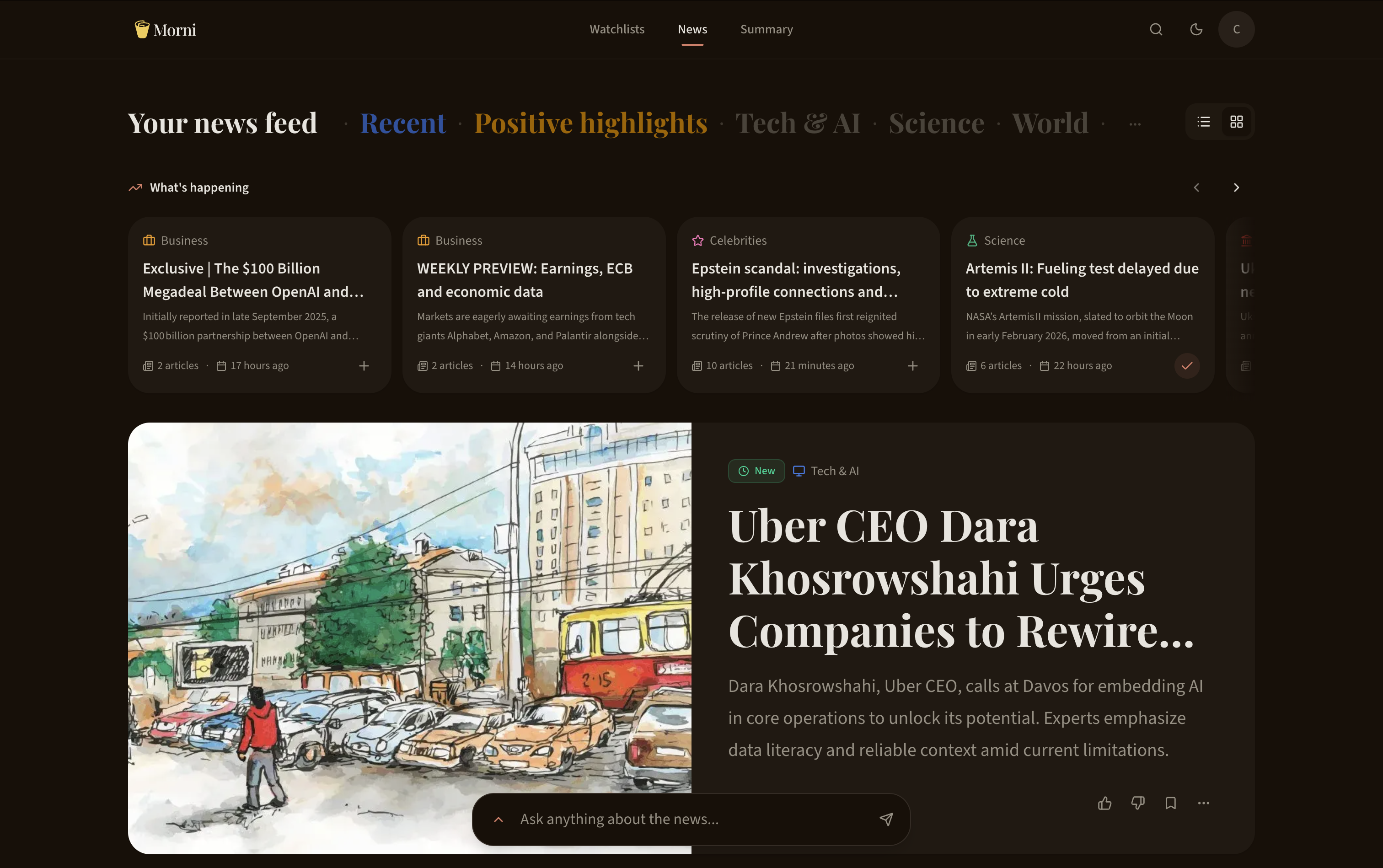1383x868 pixels.
Task: Uncheck the Artemis II story checkmark
Action: pyautogui.click(x=1187, y=366)
